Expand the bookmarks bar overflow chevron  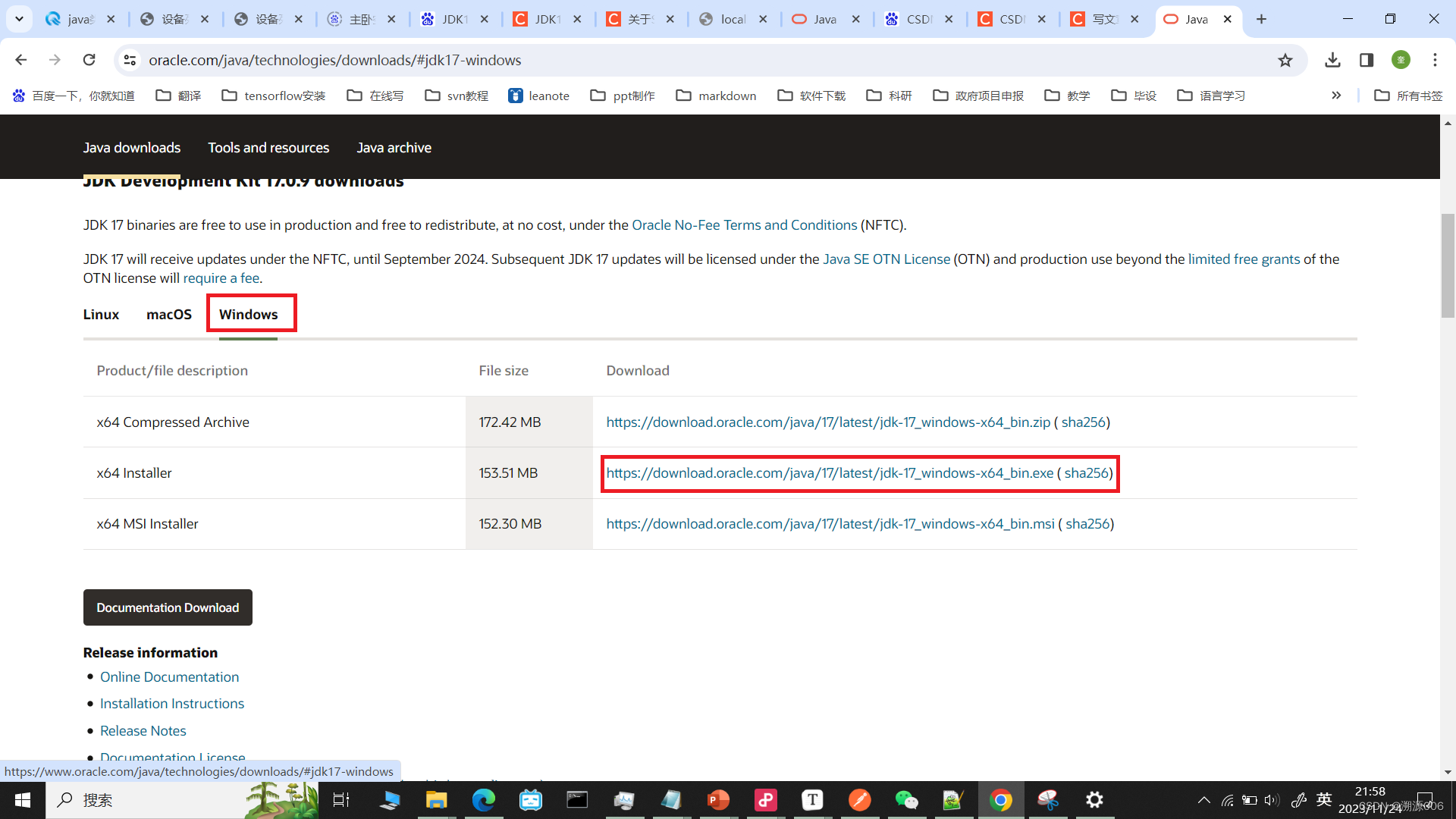click(1336, 96)
